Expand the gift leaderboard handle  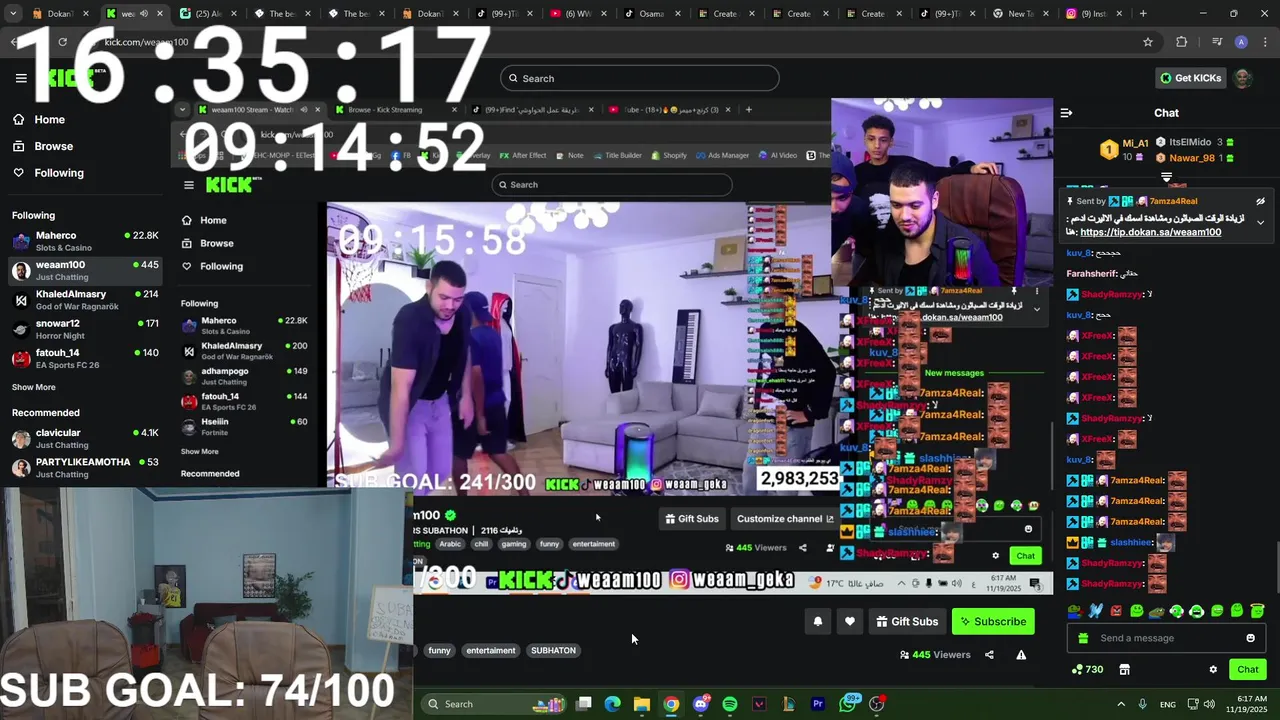[x=1166, y=177]
